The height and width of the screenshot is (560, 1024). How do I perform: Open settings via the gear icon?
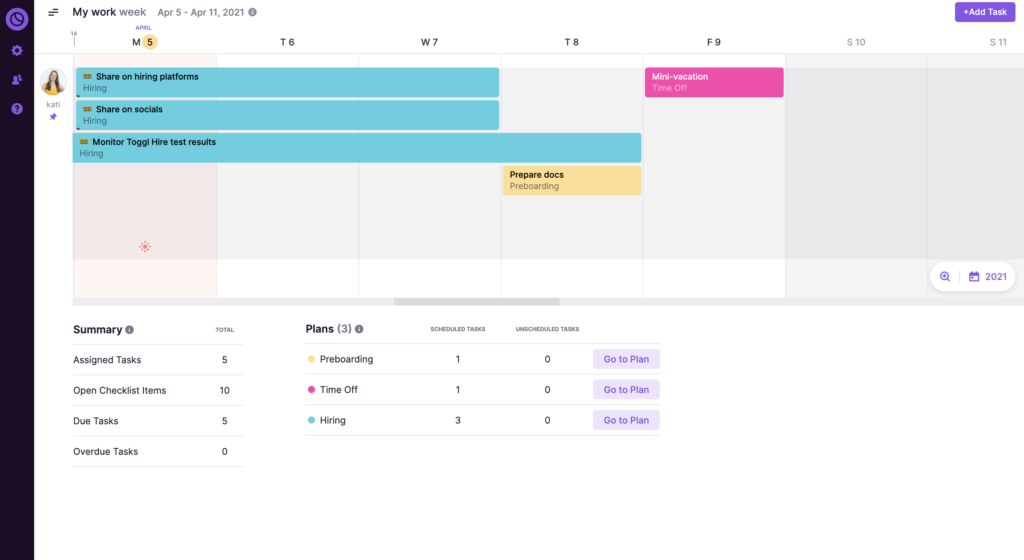(x=17, y=50)
